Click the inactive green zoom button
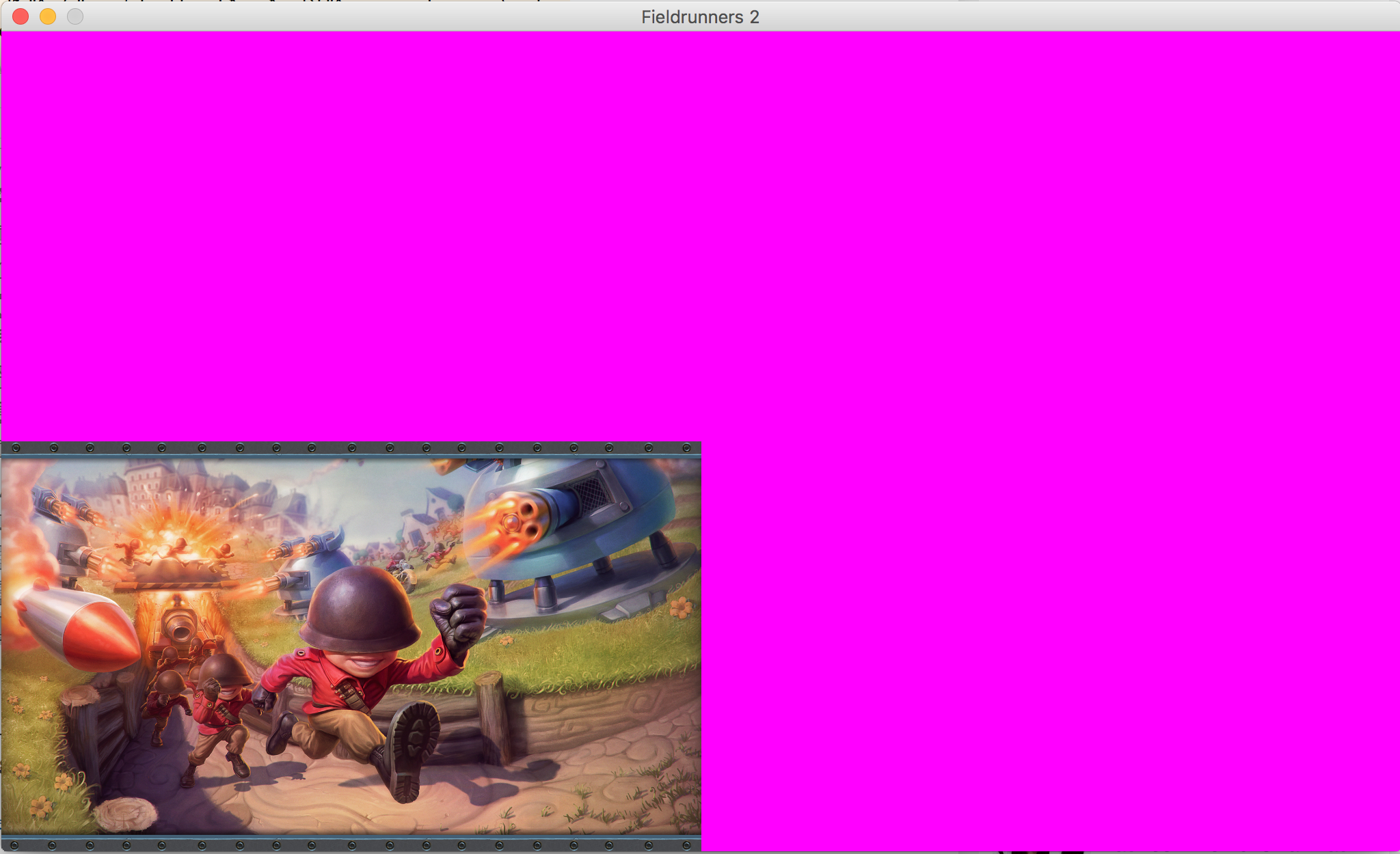The width and height of the screenshot is (1400, 854). [75, 16]
